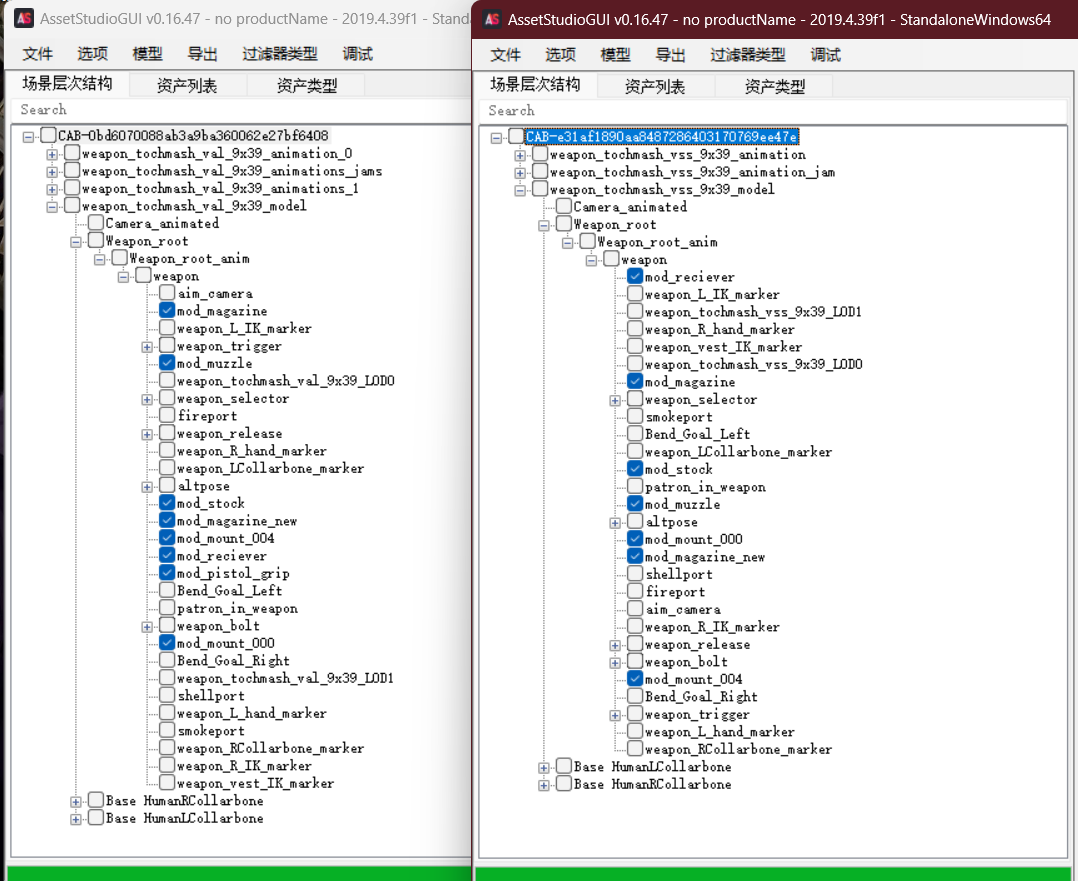
Task: Click AssetStudioGUI logo icon in right window title bar
Action: pos(491,19)
